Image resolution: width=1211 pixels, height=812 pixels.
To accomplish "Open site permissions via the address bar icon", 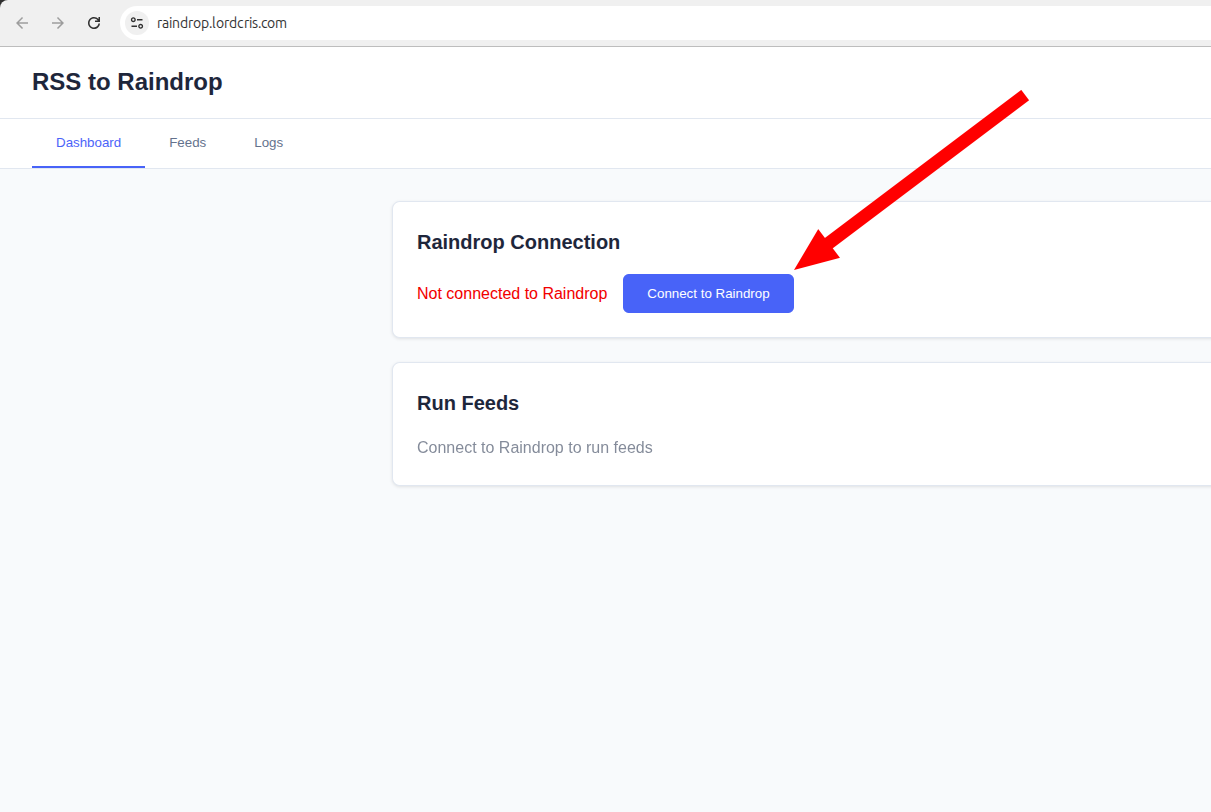I will tap(135, 22).
